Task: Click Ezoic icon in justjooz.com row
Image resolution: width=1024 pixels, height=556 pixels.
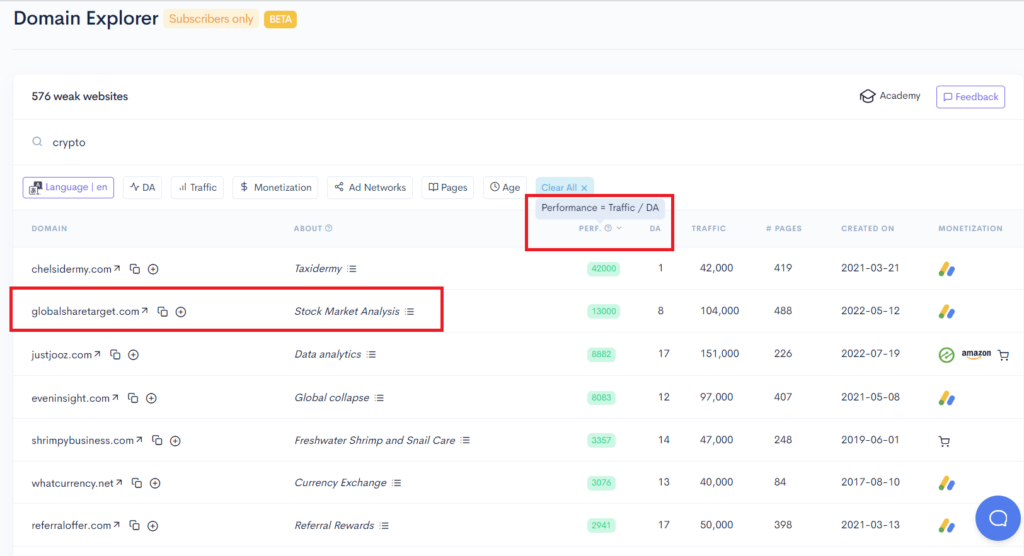Action: pos(946,355)
